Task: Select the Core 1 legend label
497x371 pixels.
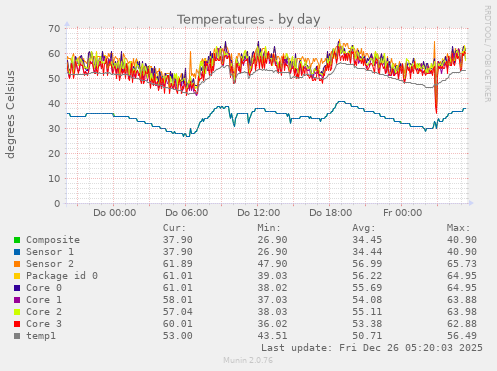Action: (44, 300)
